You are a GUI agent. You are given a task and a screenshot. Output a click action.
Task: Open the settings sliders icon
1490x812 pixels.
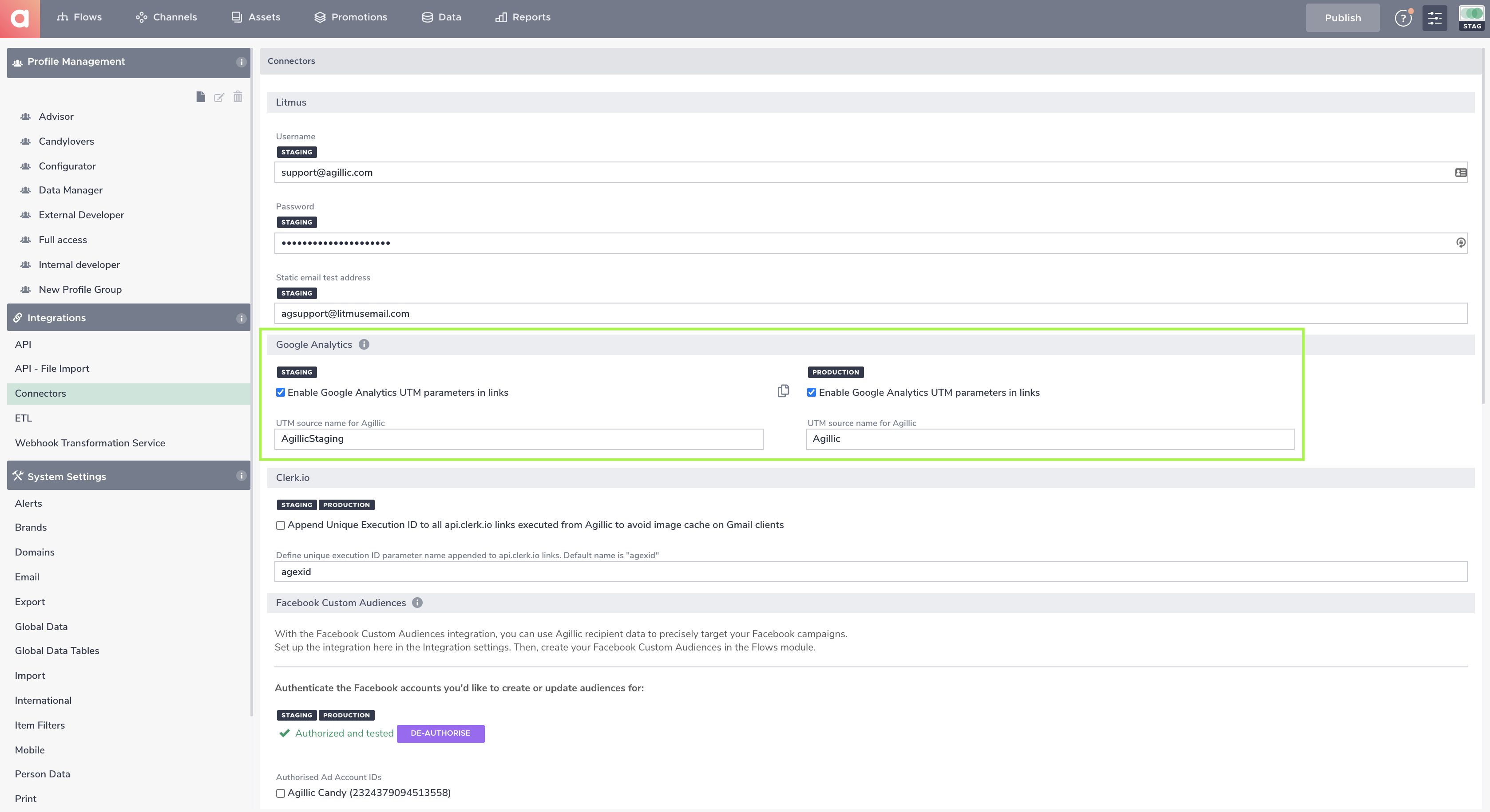[1435, 18]
